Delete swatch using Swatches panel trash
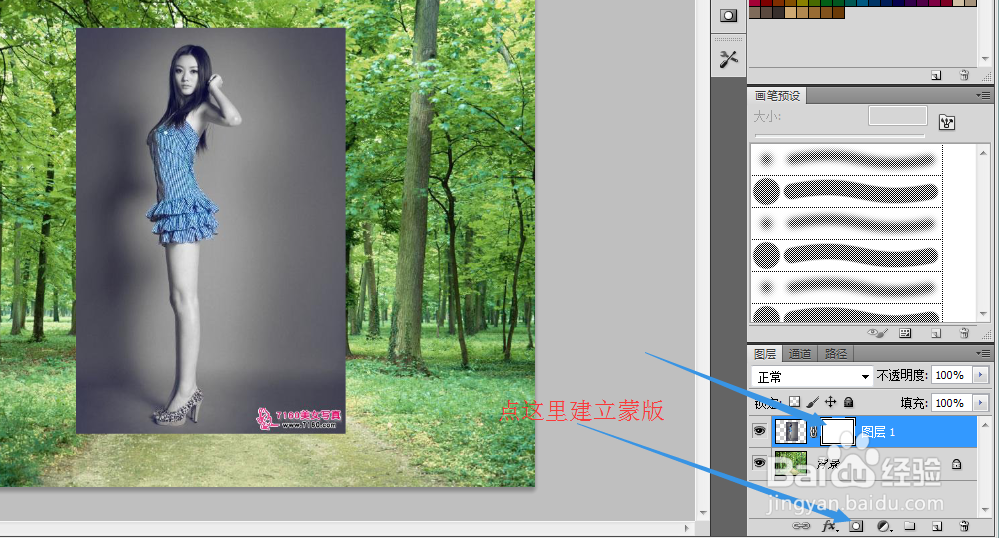 point(964,75)
